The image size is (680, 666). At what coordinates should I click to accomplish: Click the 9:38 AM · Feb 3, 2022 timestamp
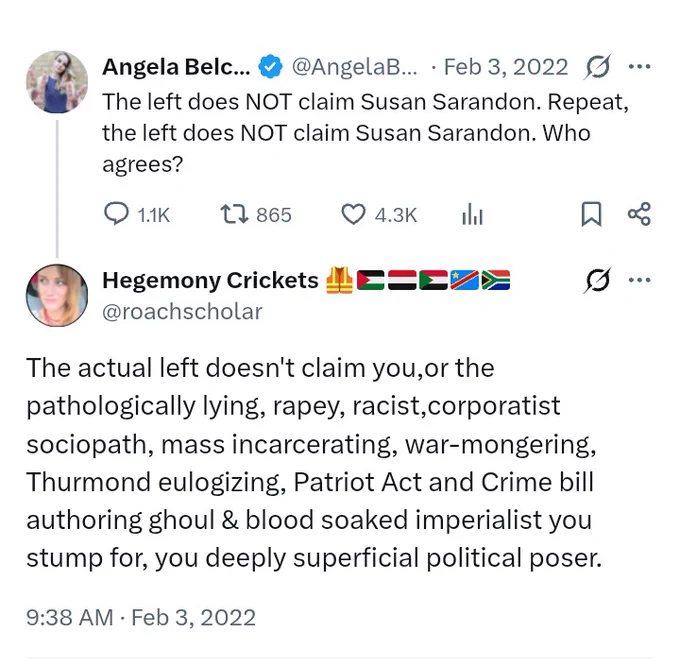click(x=141, y=617)
